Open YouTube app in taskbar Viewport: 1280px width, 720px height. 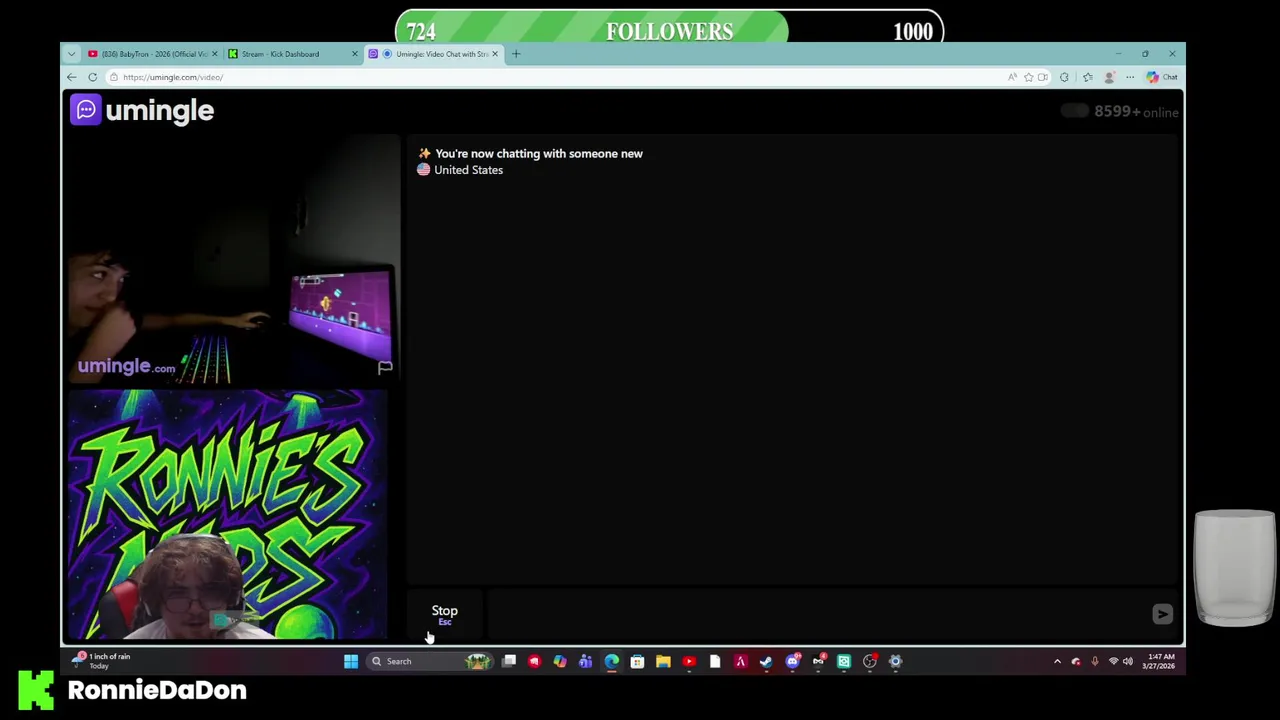point(689,661)
